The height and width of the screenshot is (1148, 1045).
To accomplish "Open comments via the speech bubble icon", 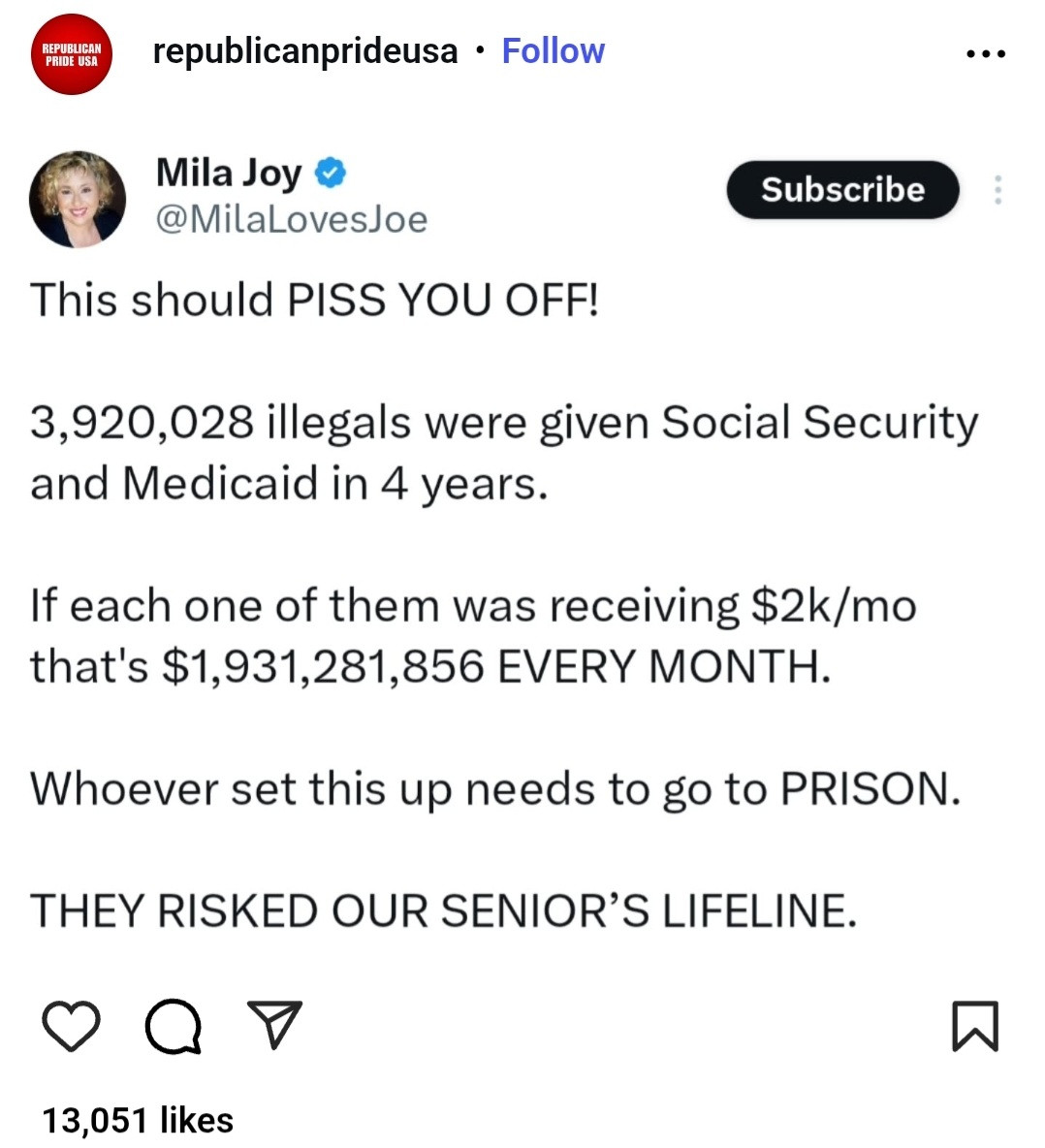I will (x=174, y=1026).
